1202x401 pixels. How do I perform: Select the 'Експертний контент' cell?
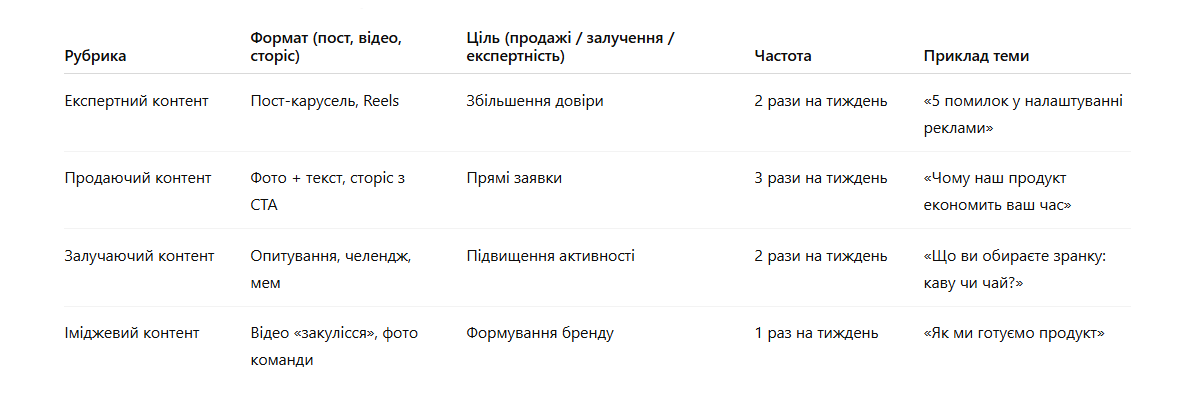tap(136, 101)
